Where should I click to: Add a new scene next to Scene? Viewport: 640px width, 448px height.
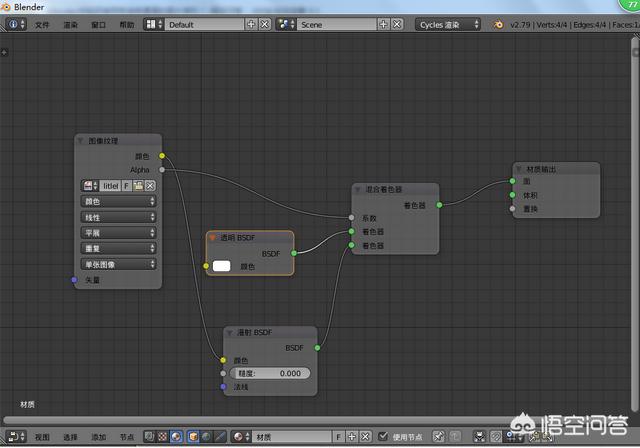tap(383, 24)
